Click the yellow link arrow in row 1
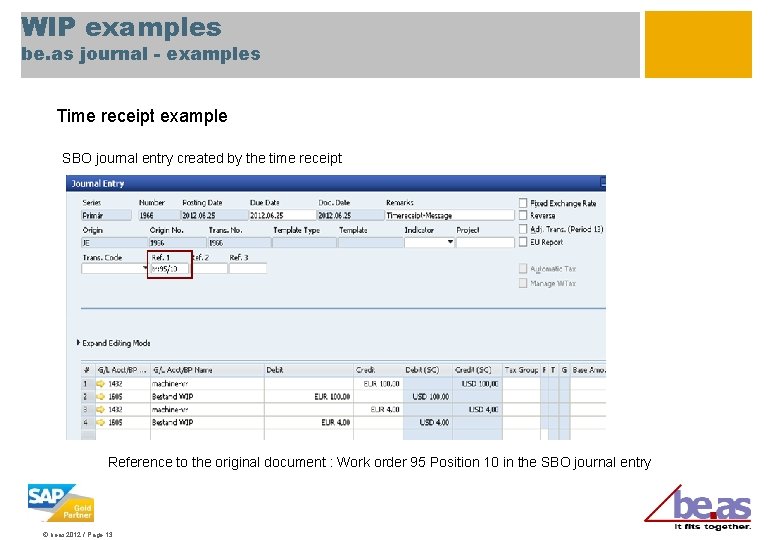 pyautogui.click(x=101, y=384)
